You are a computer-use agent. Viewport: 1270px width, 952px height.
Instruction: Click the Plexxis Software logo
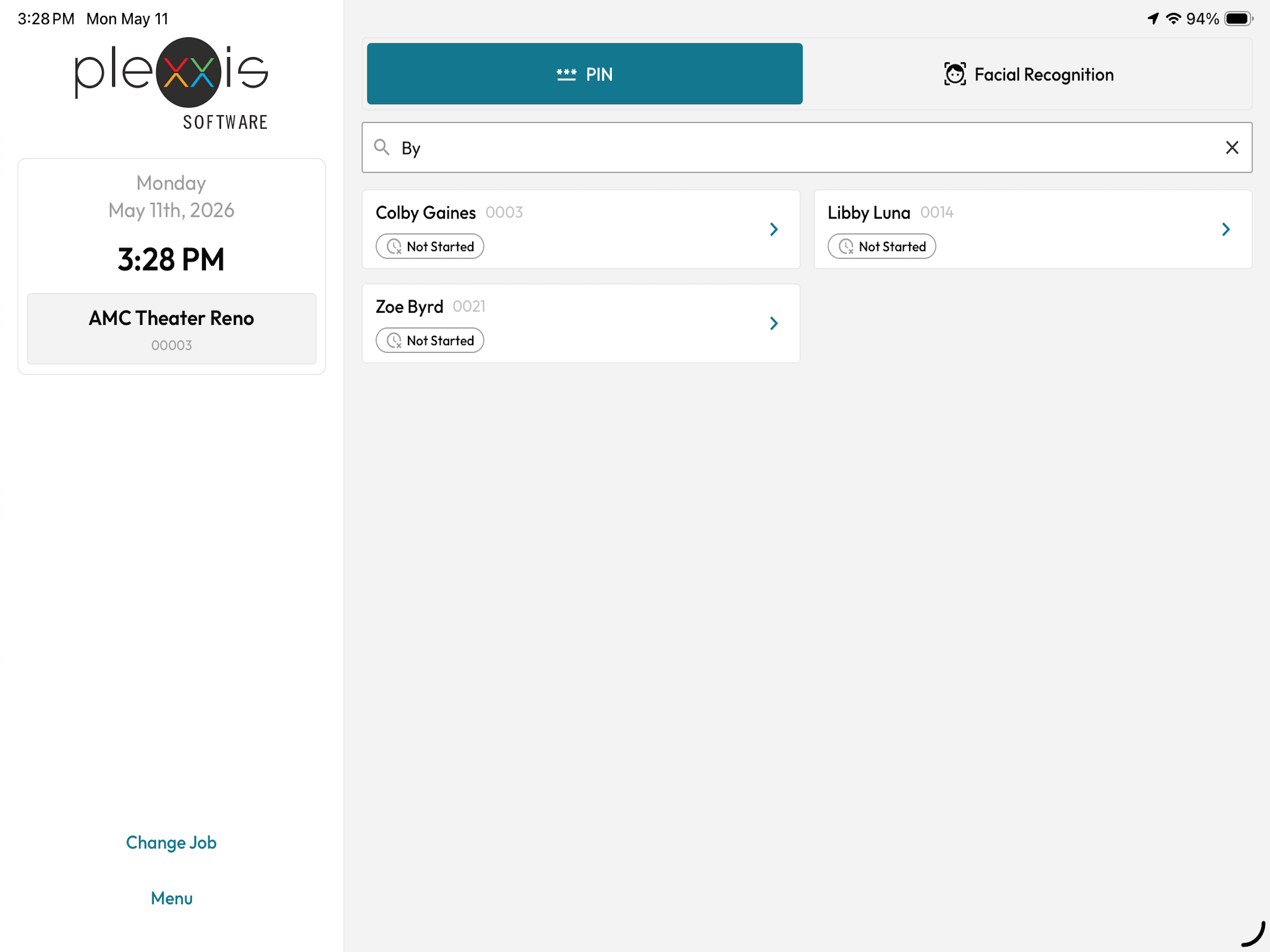(x=171, y=84)
